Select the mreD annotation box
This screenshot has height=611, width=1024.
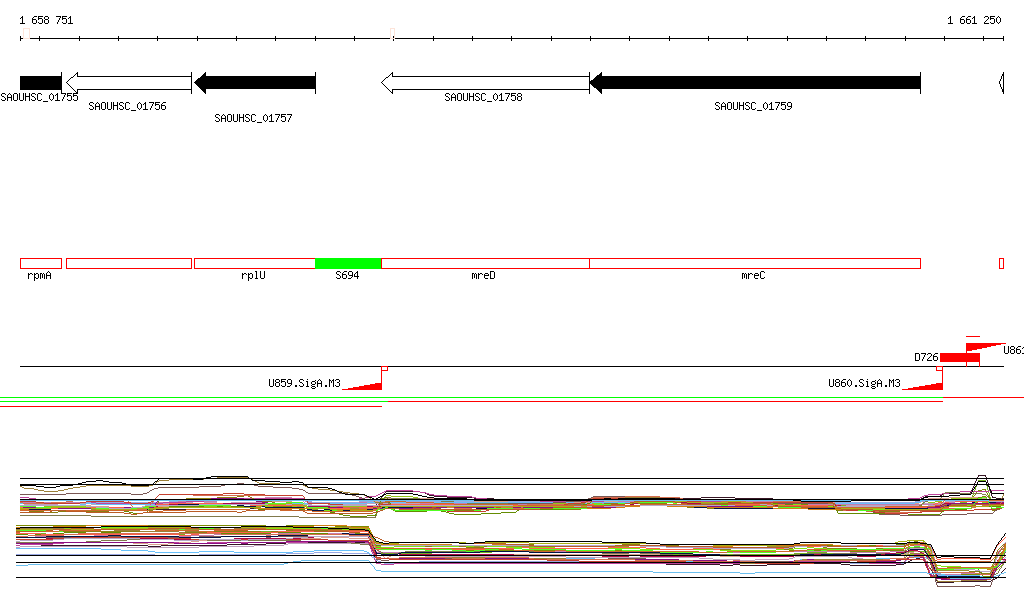(485, 263)
